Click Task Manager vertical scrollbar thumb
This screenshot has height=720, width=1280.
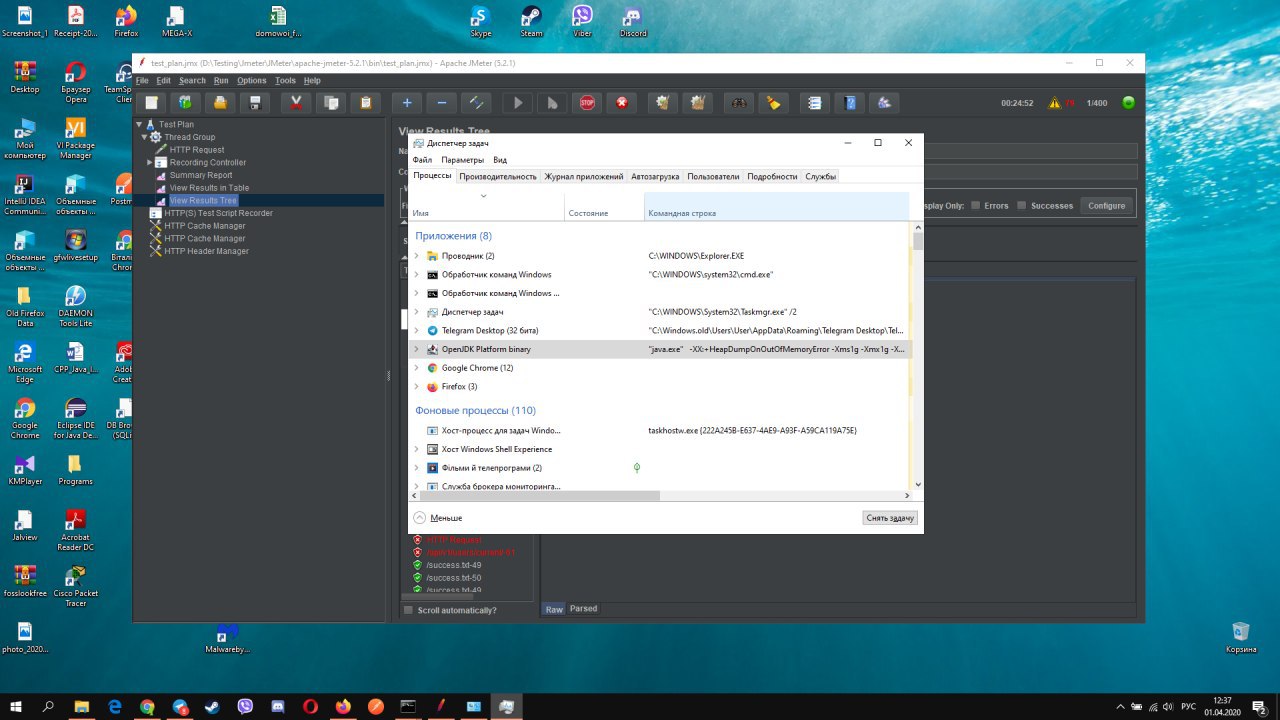click(918, 239)
